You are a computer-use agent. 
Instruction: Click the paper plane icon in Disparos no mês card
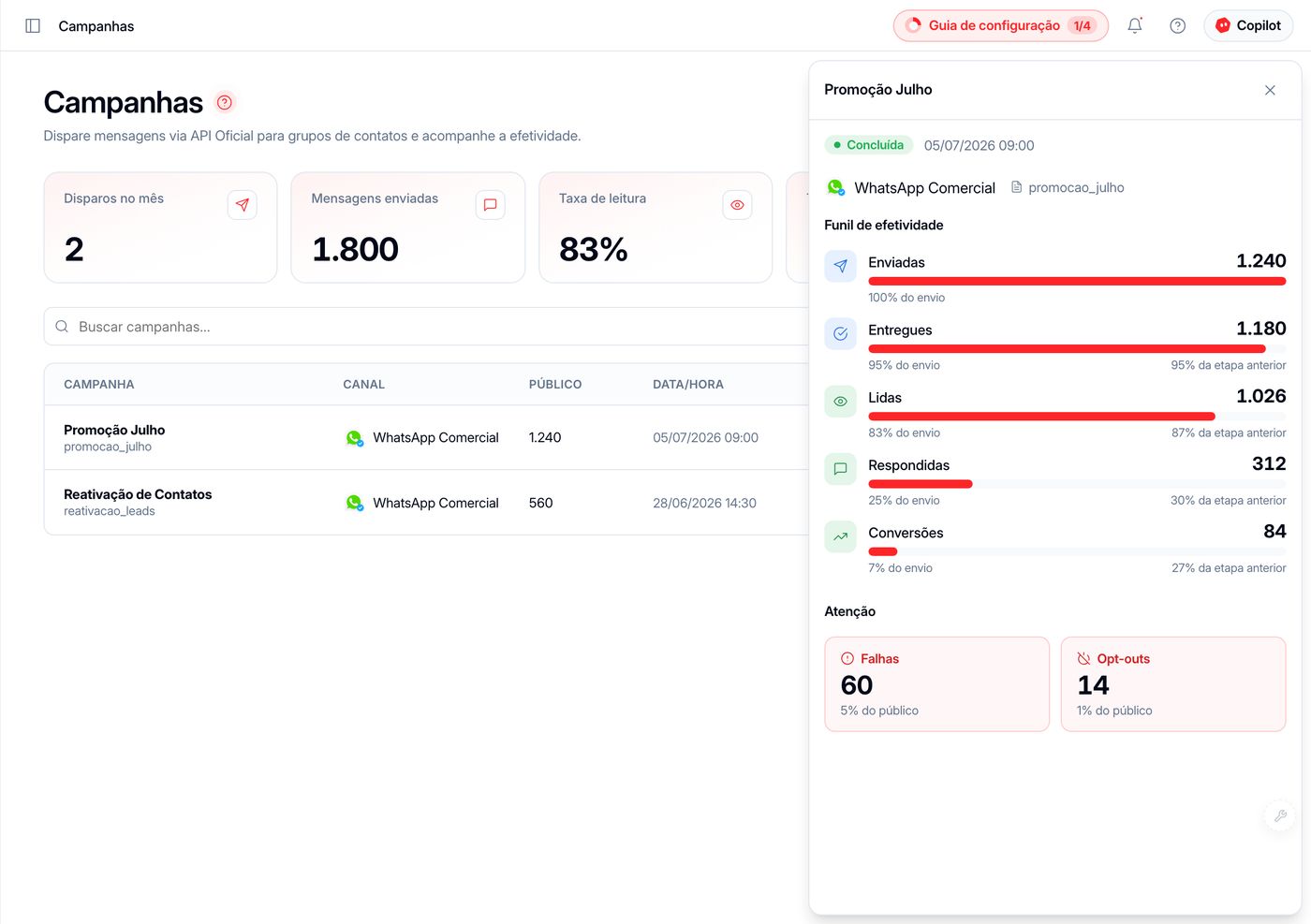[x=243, y=205]
